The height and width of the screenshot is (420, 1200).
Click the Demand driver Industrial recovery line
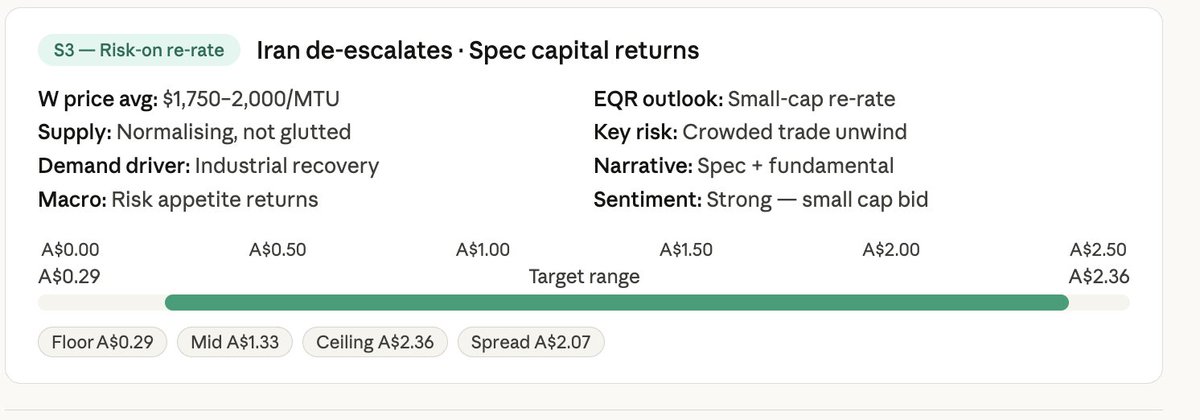pyautogui.click(x=209, y=166)
